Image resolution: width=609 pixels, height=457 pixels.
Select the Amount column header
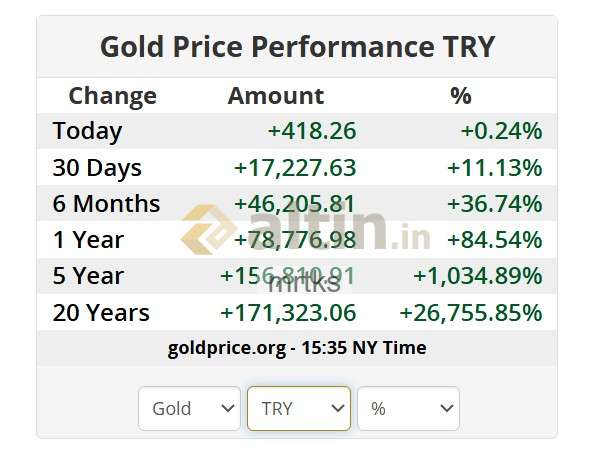276,96
